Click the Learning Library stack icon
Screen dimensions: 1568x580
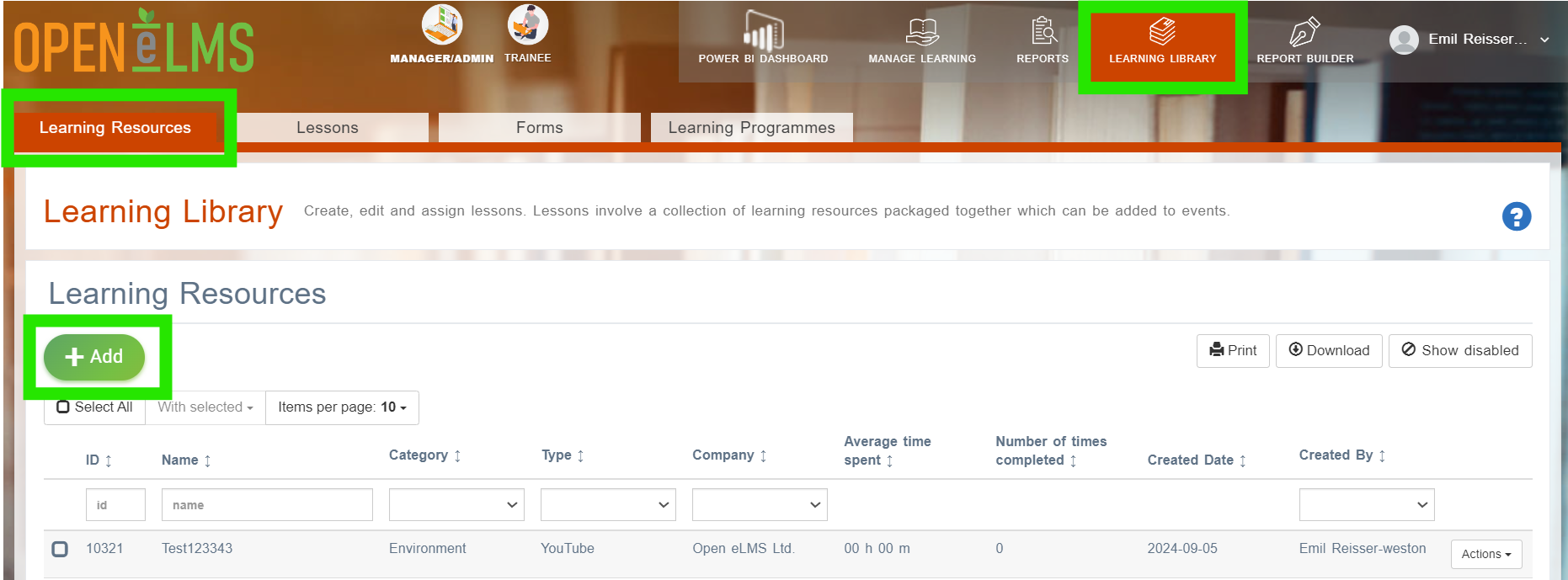1162,31
